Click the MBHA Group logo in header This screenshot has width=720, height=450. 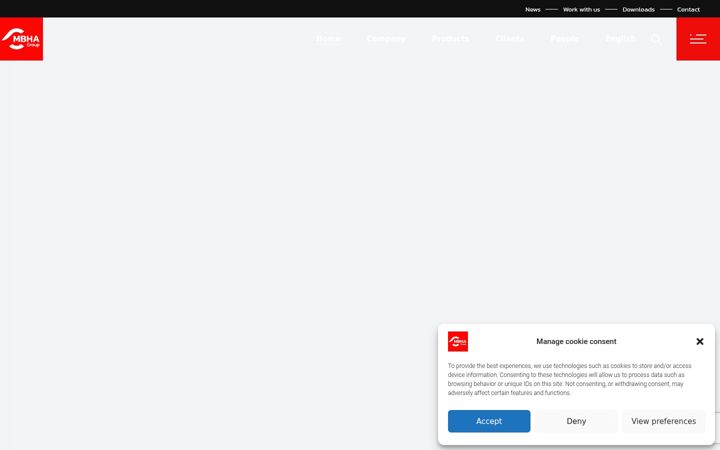point(21,39)
